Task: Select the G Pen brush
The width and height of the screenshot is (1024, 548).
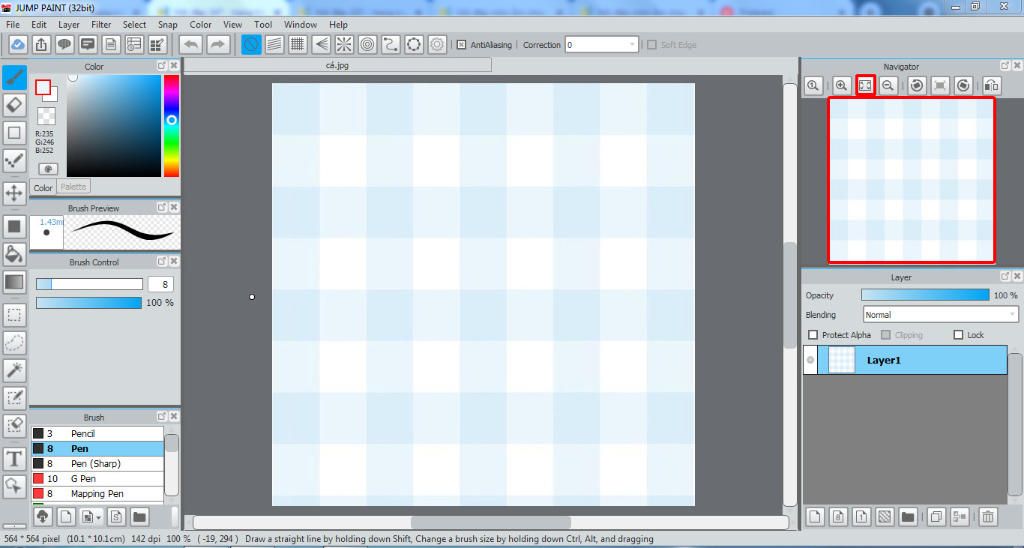Action: [97, 479]
